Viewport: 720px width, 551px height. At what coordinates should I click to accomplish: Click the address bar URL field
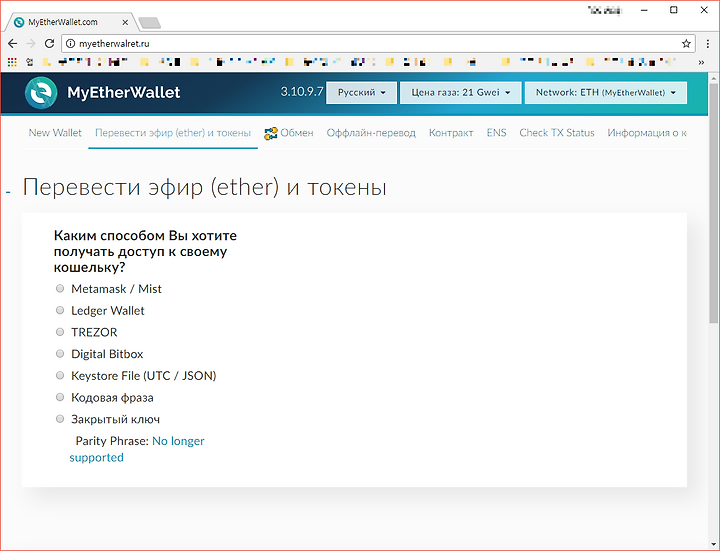[377, 44]
